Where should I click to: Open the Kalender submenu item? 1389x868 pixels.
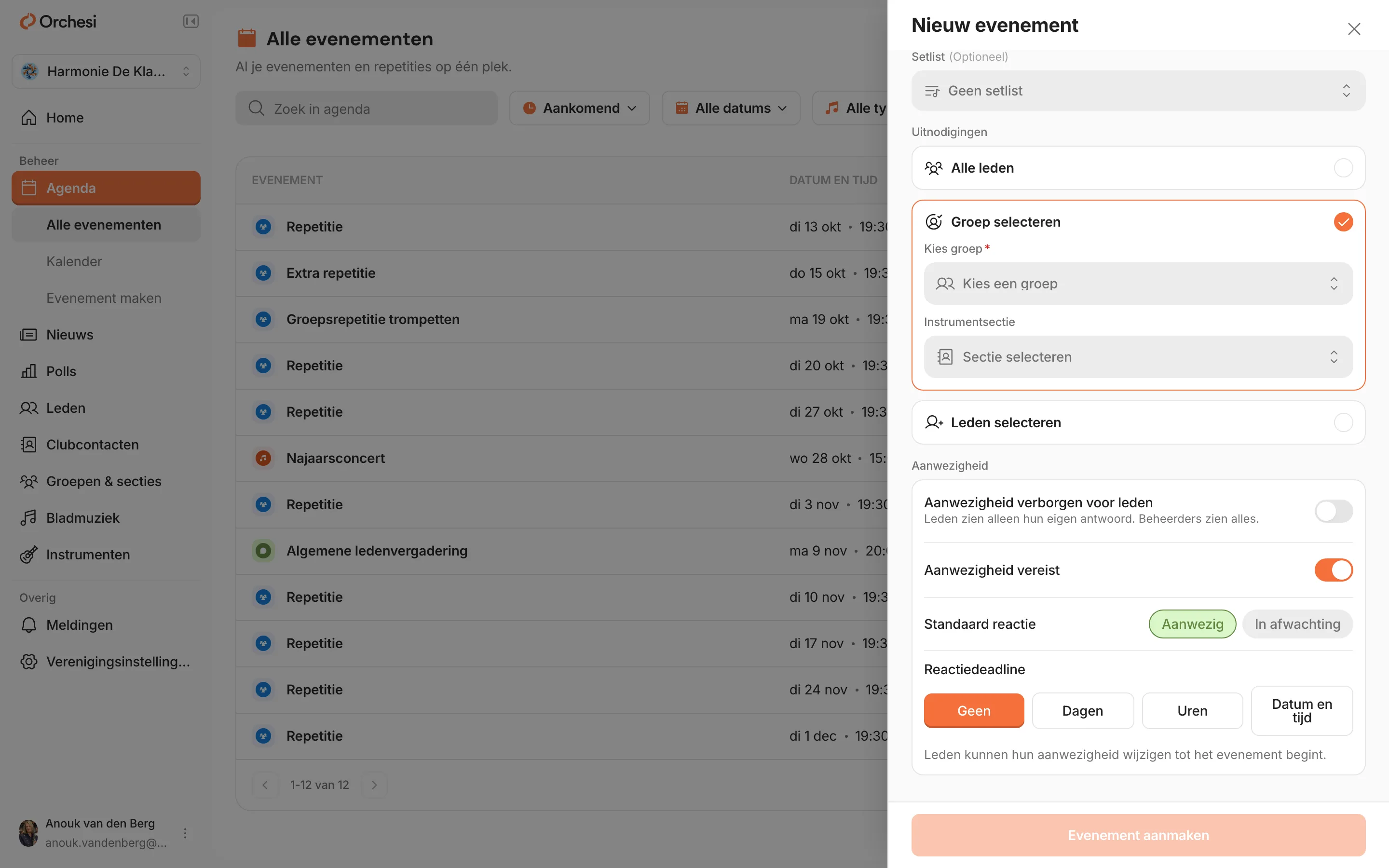(x=106, y=261)
